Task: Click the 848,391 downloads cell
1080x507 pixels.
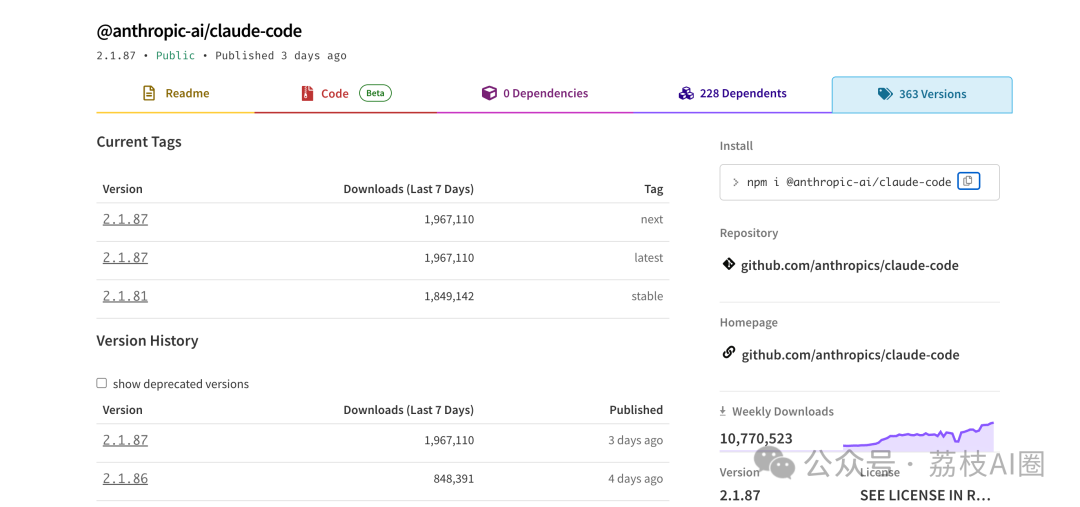Action: [454, 479]
